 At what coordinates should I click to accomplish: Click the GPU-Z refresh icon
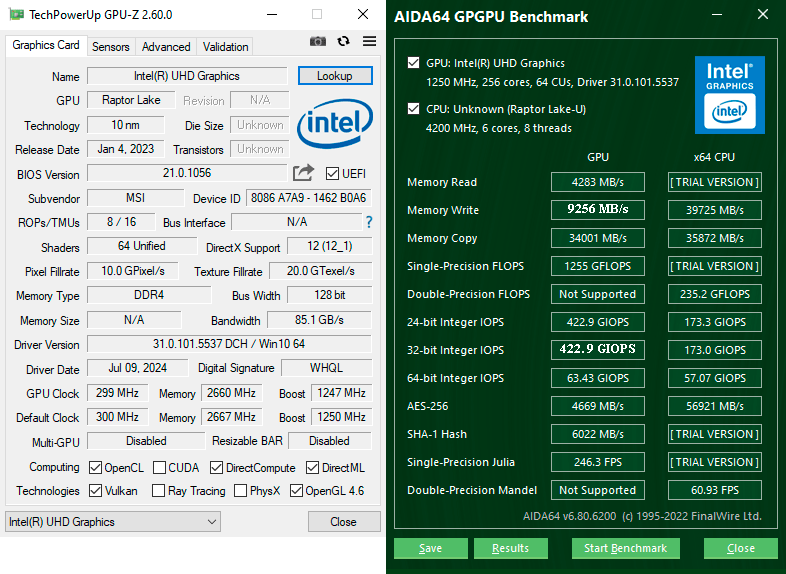[x=343, y=41]
